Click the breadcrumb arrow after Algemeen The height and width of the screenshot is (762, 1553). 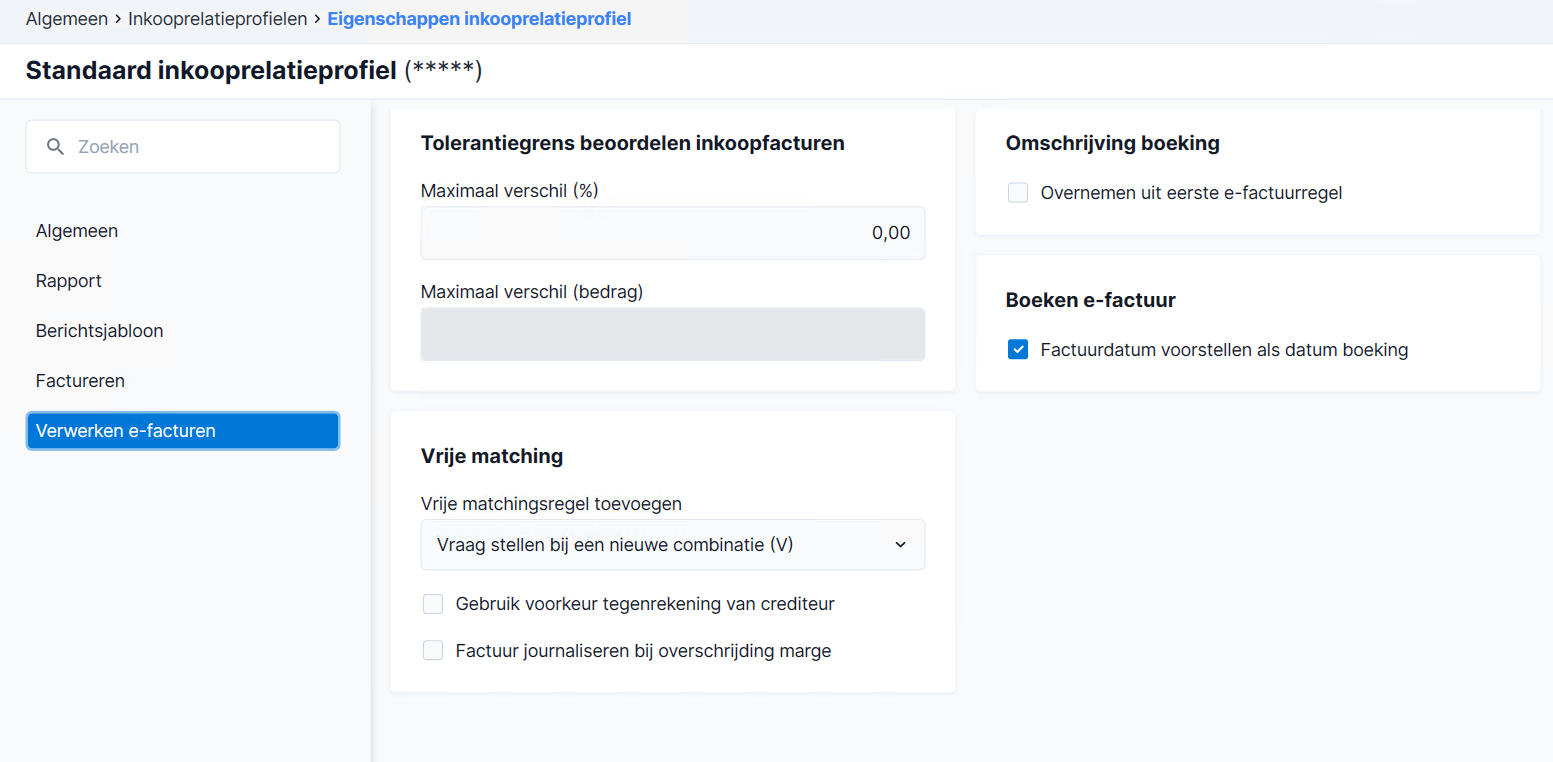coord(118,19)
